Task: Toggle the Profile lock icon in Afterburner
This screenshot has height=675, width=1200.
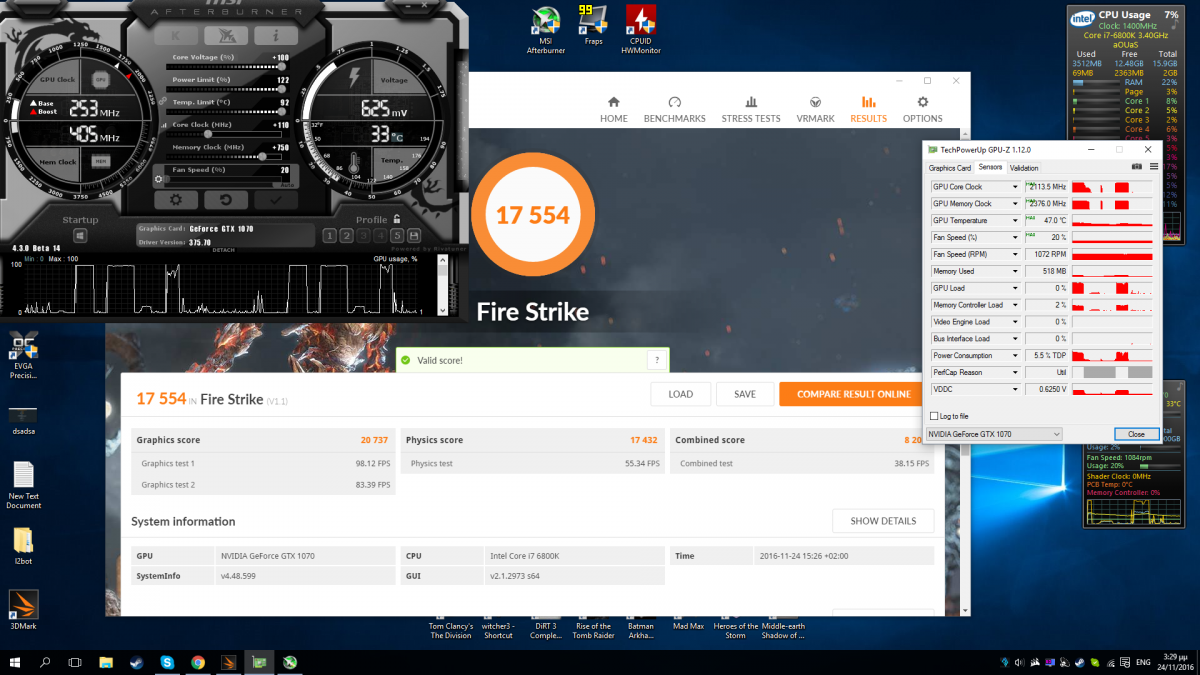Action: [x=397, y=219]
